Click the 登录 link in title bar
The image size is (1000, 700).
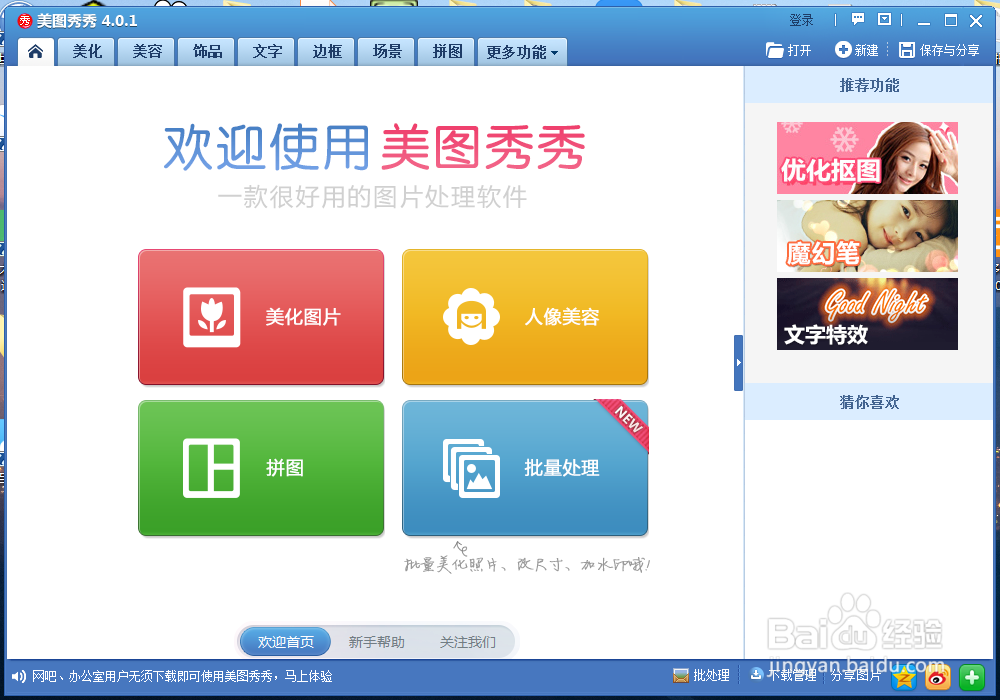801,20
